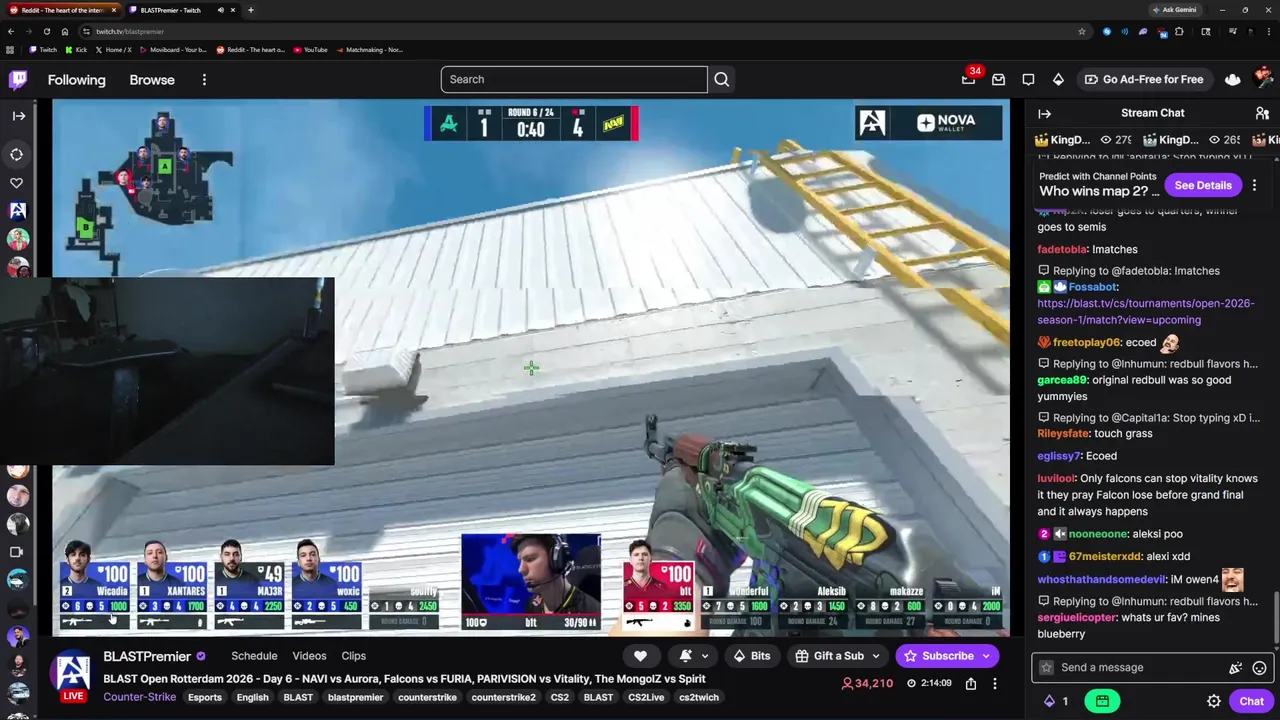Expand the notification bell dropdown arrow
The image size is (1280, 720).
click(x=705, y=656)
